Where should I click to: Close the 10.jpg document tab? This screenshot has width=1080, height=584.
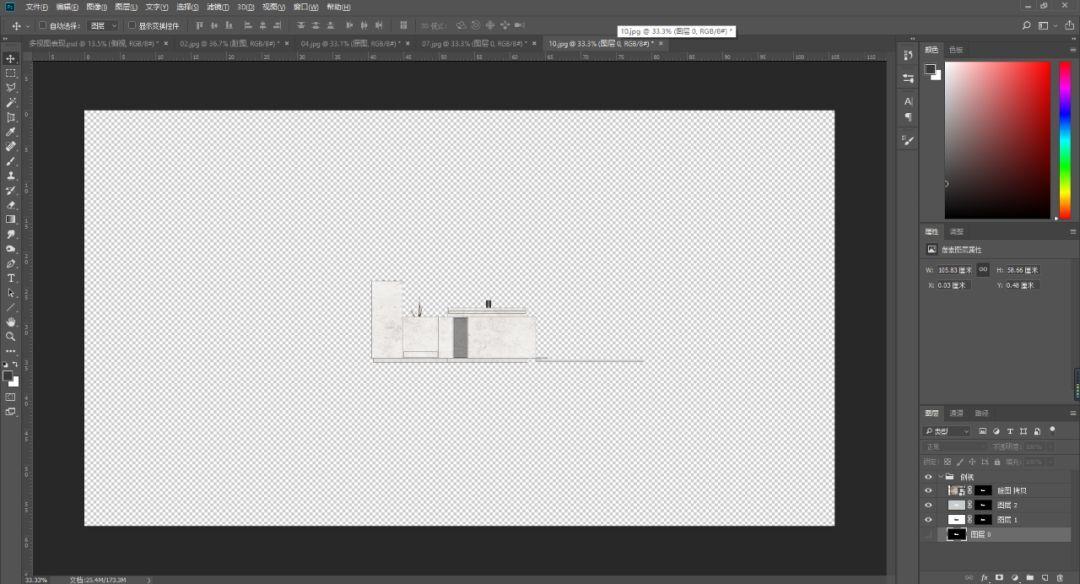click(661, 43)
